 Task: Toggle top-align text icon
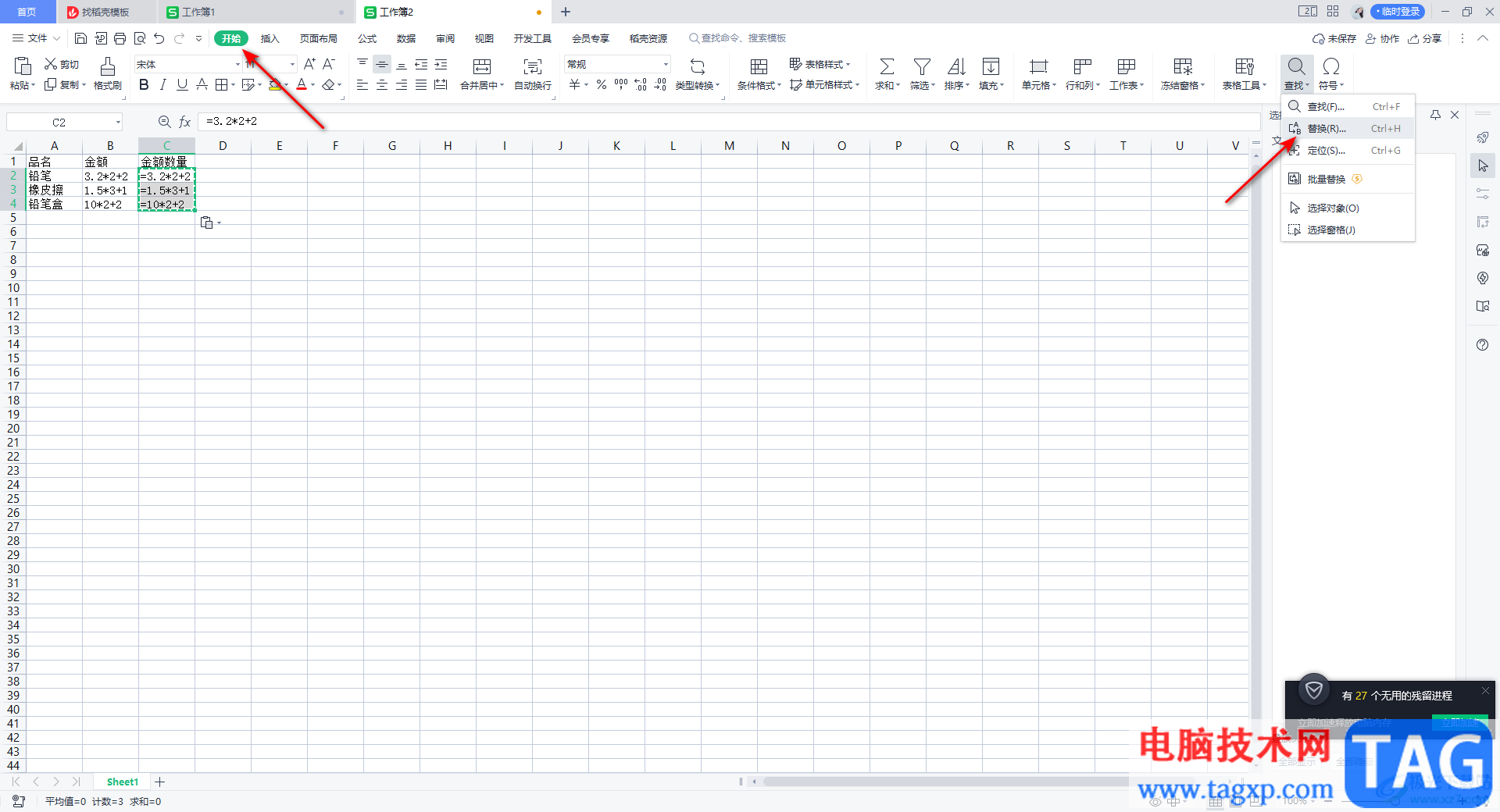pyautogui.click(x=362, y=64)
